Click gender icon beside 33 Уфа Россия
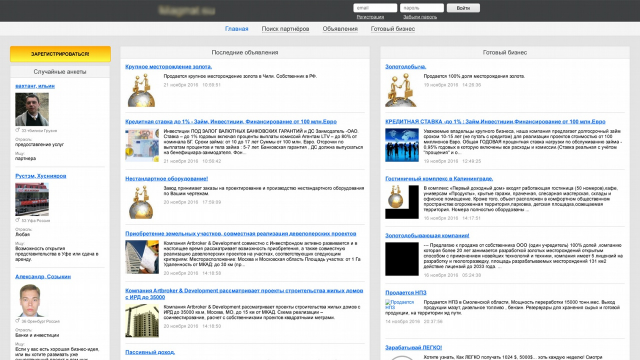This screenshot has width=640, height=360. [18, 220]
